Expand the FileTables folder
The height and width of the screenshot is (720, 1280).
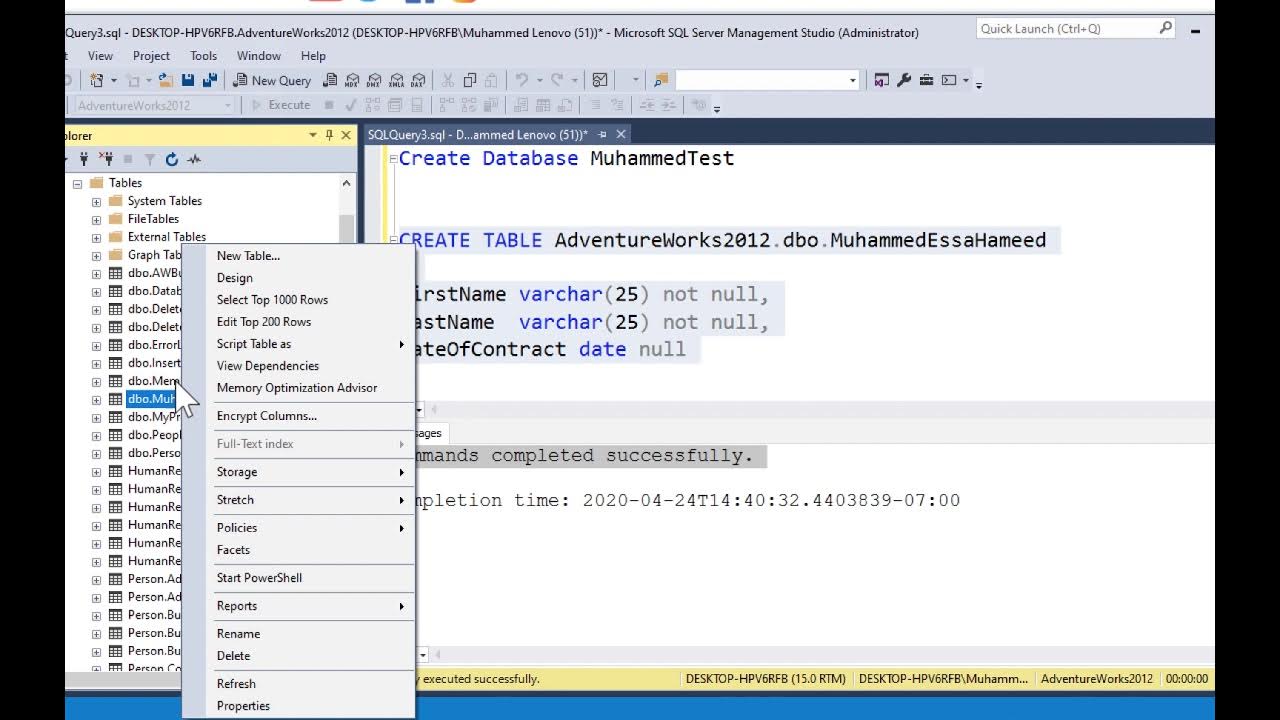96,219
